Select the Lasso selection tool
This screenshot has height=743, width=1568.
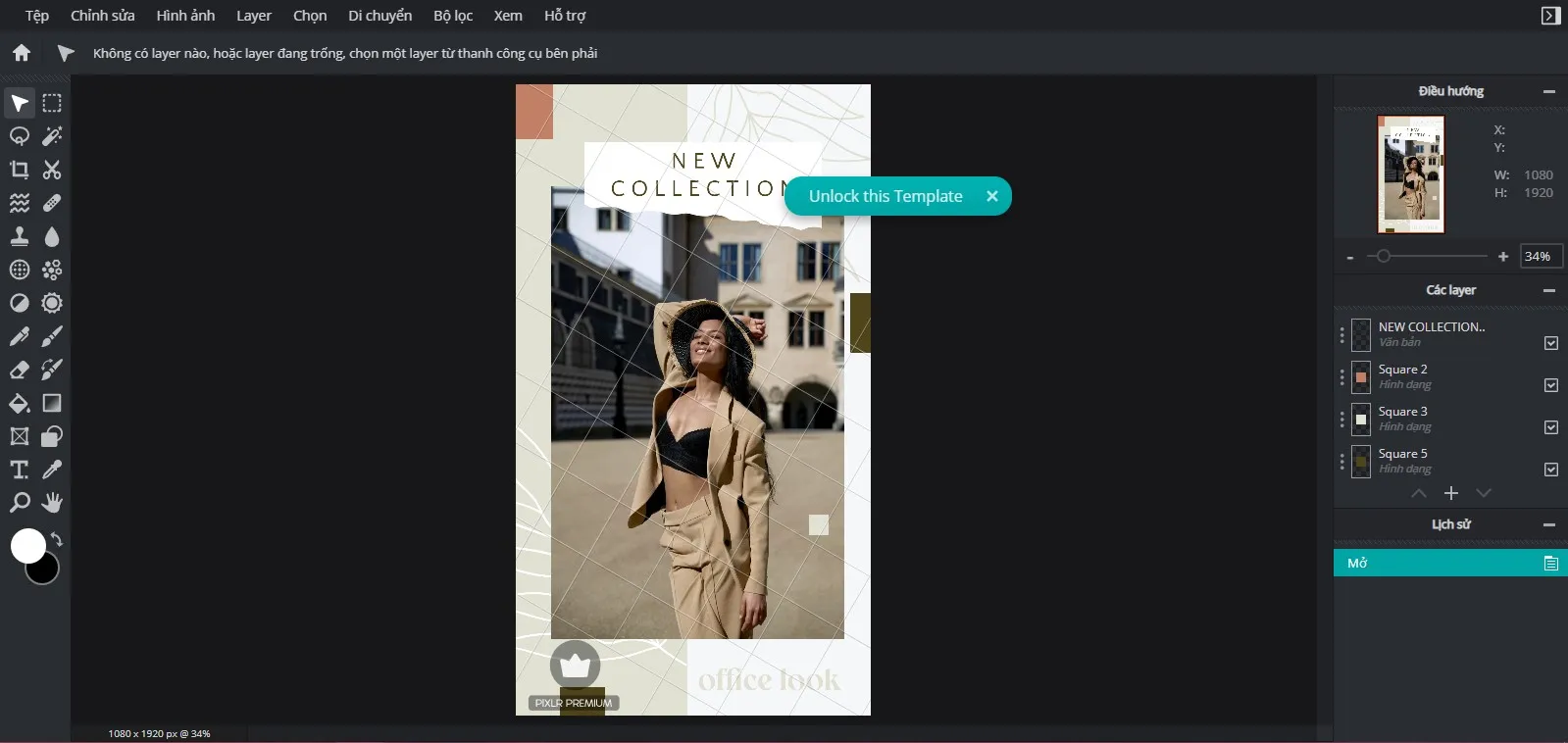20,136
